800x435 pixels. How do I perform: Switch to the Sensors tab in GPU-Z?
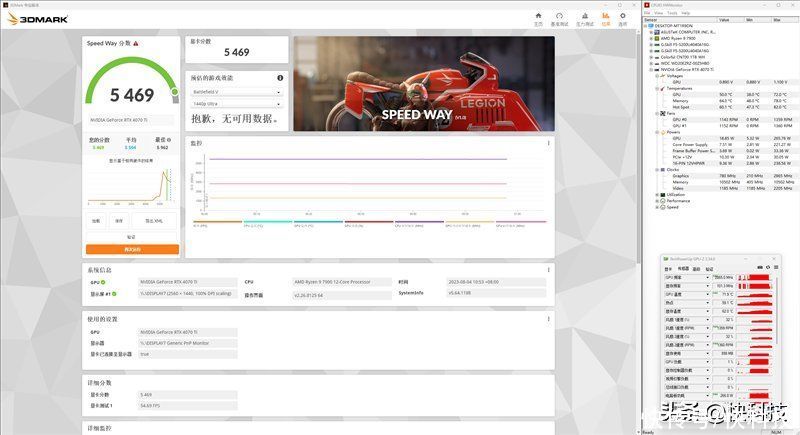coord(683,268)
